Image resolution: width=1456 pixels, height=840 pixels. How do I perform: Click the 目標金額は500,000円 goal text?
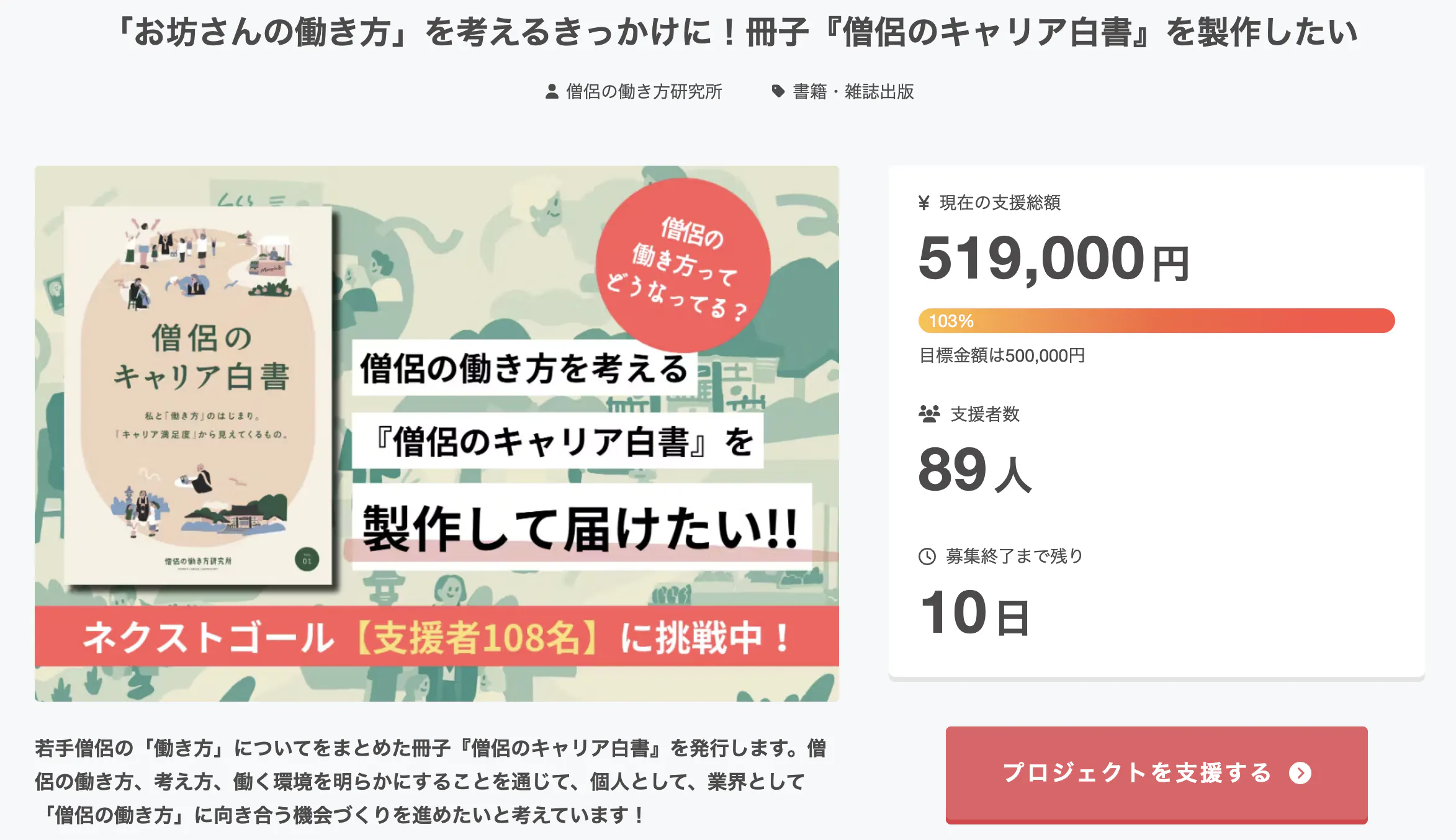click(1002, 355)
